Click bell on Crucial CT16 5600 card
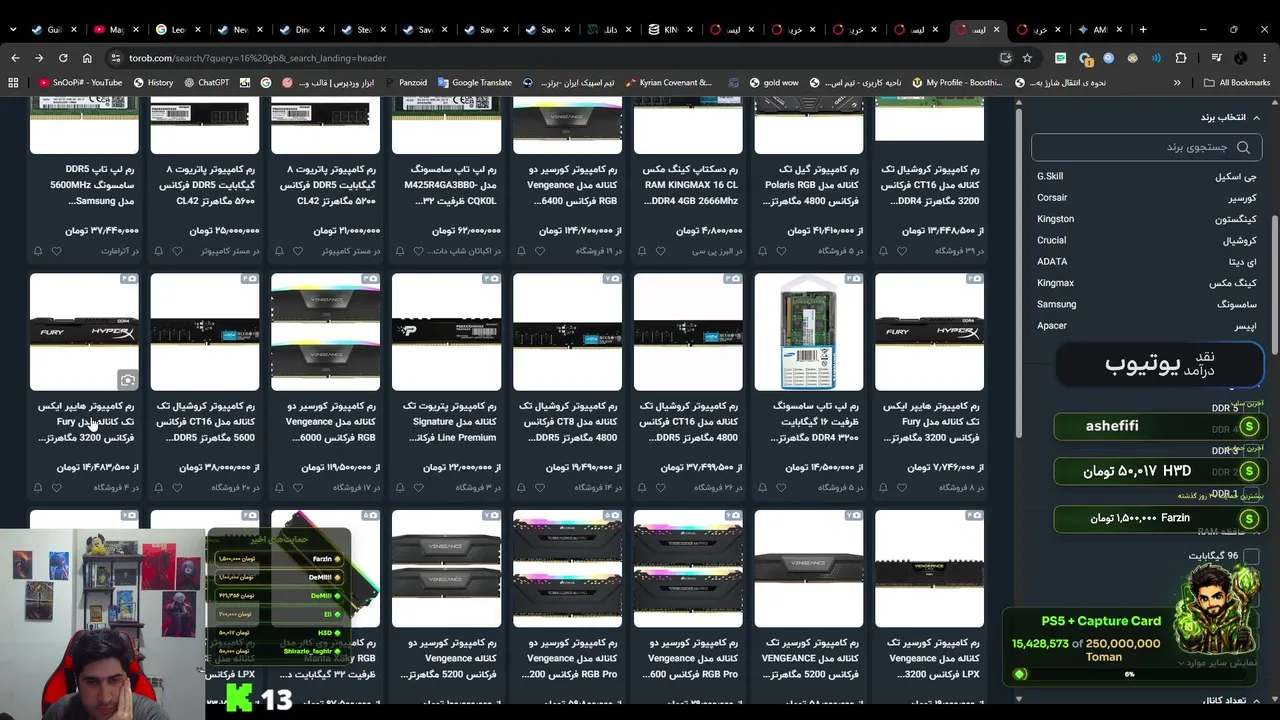 point(158,488)
